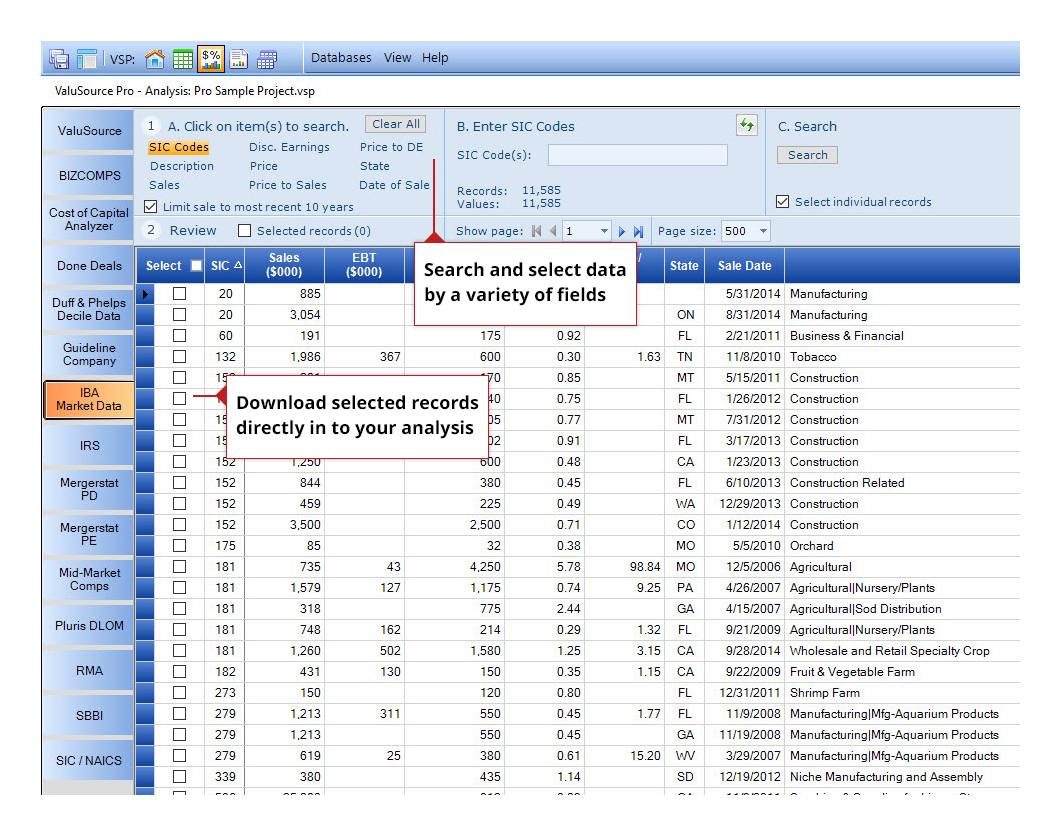Click the highlighted $% analysis icon
Viewport: 1060px width, 835px height.
click(x=211, y=58)
